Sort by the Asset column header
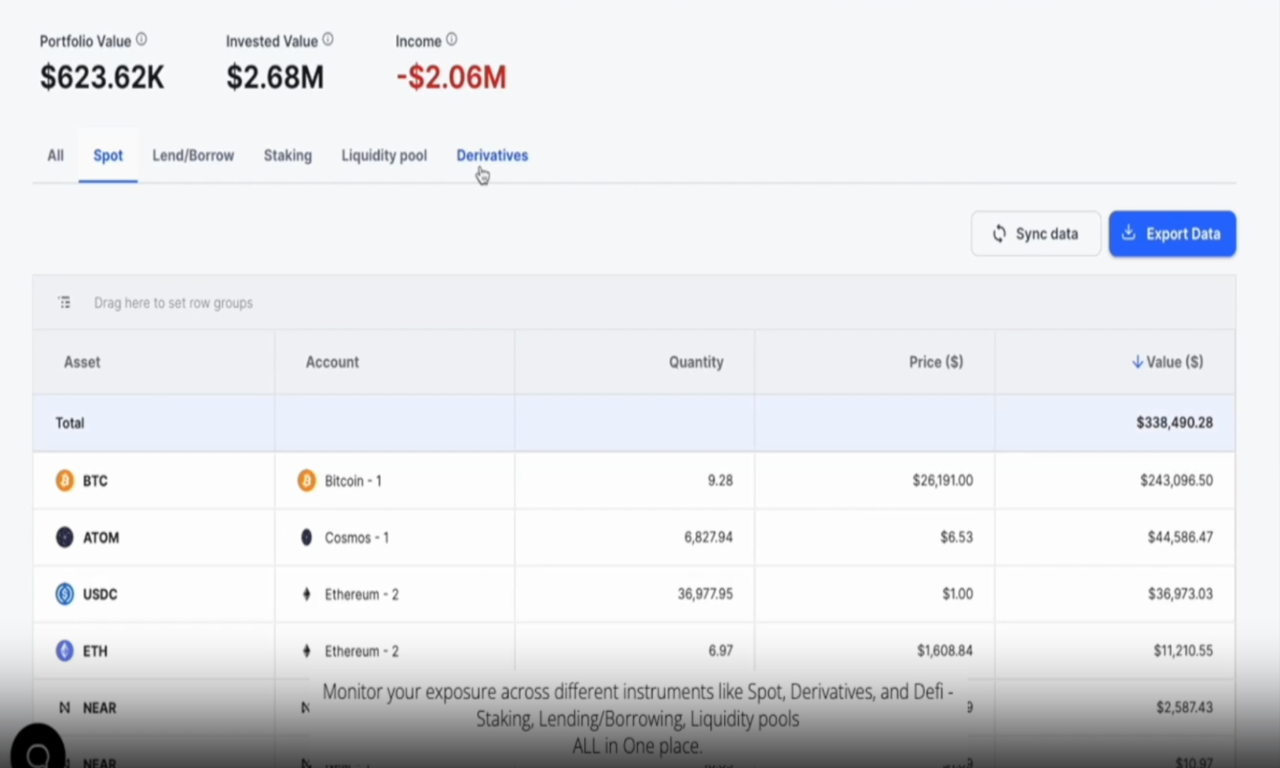1280x768 pixels. [82, 362]
